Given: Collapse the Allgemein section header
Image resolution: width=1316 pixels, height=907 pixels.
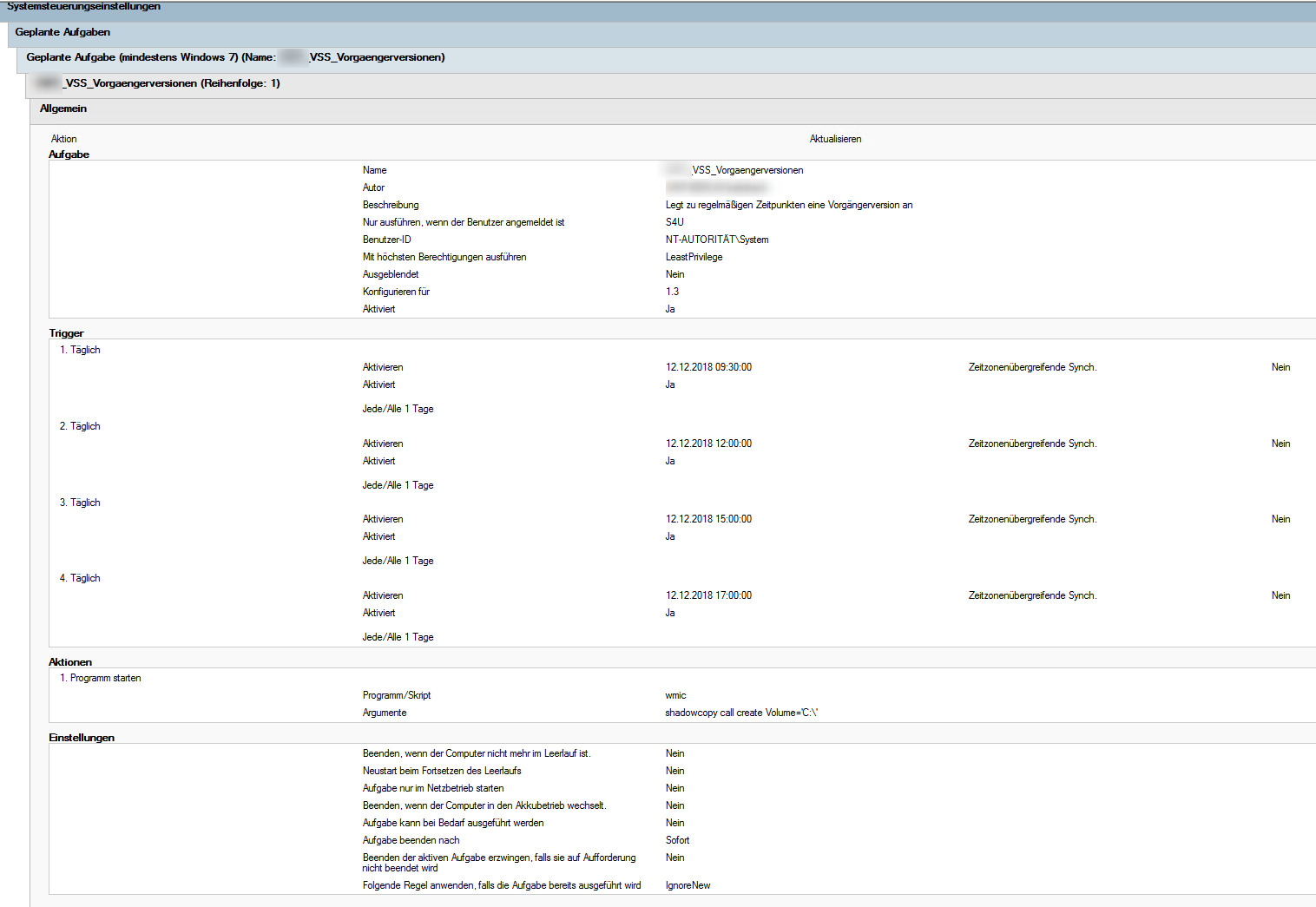Looking at the screenshot, I should (63, 108).
